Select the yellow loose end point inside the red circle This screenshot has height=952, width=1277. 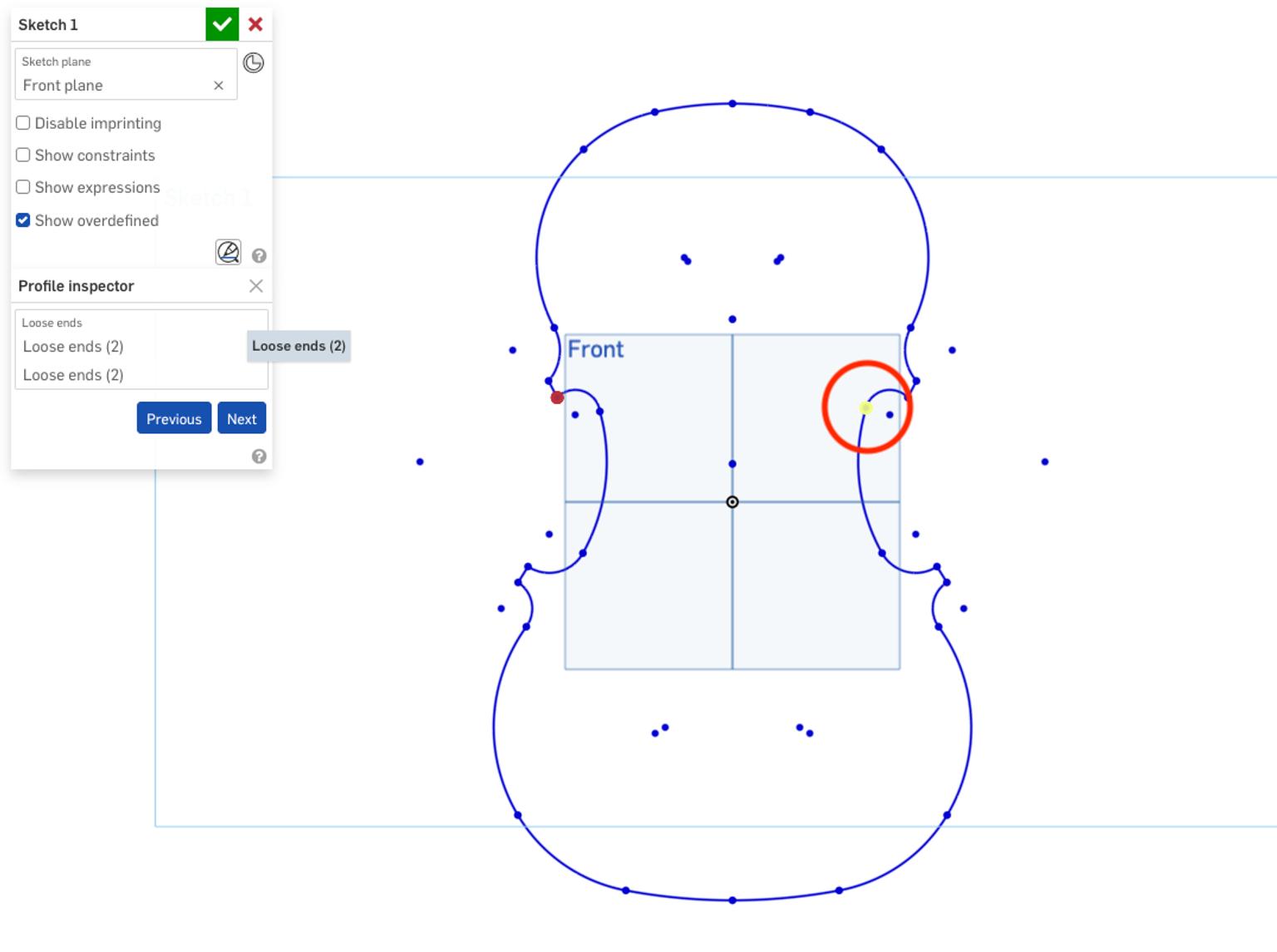click(x=865, y=407)
